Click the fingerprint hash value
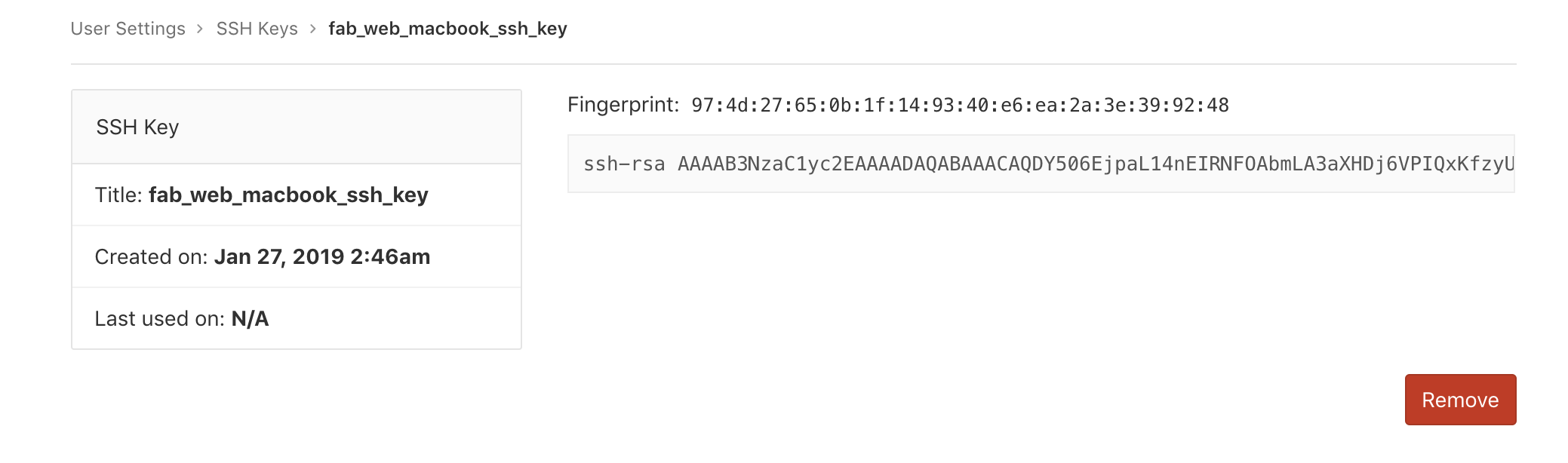Image resolution: width=1568 pixels, height=463 pixels. (x=960, y=106)
